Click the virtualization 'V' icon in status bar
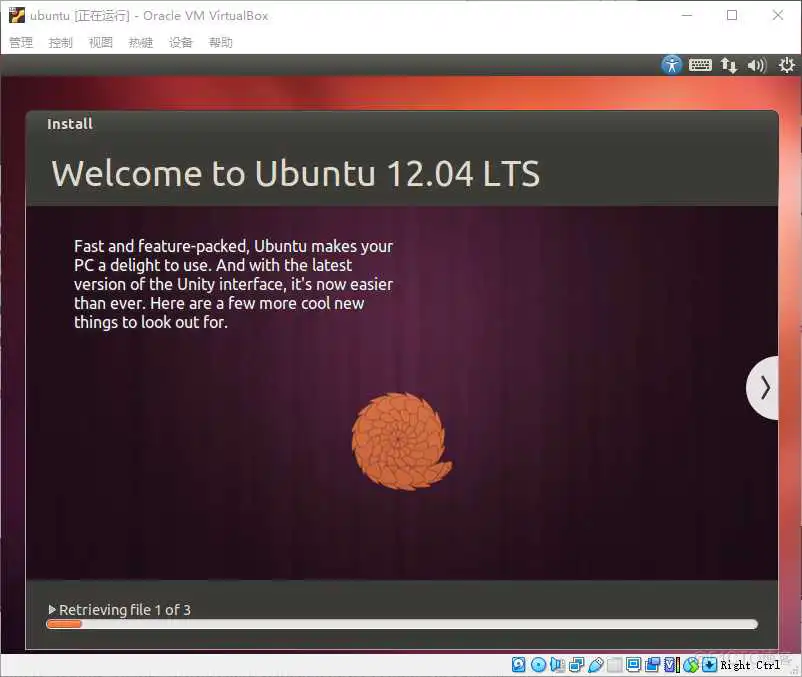 click(x=672, y=664)
